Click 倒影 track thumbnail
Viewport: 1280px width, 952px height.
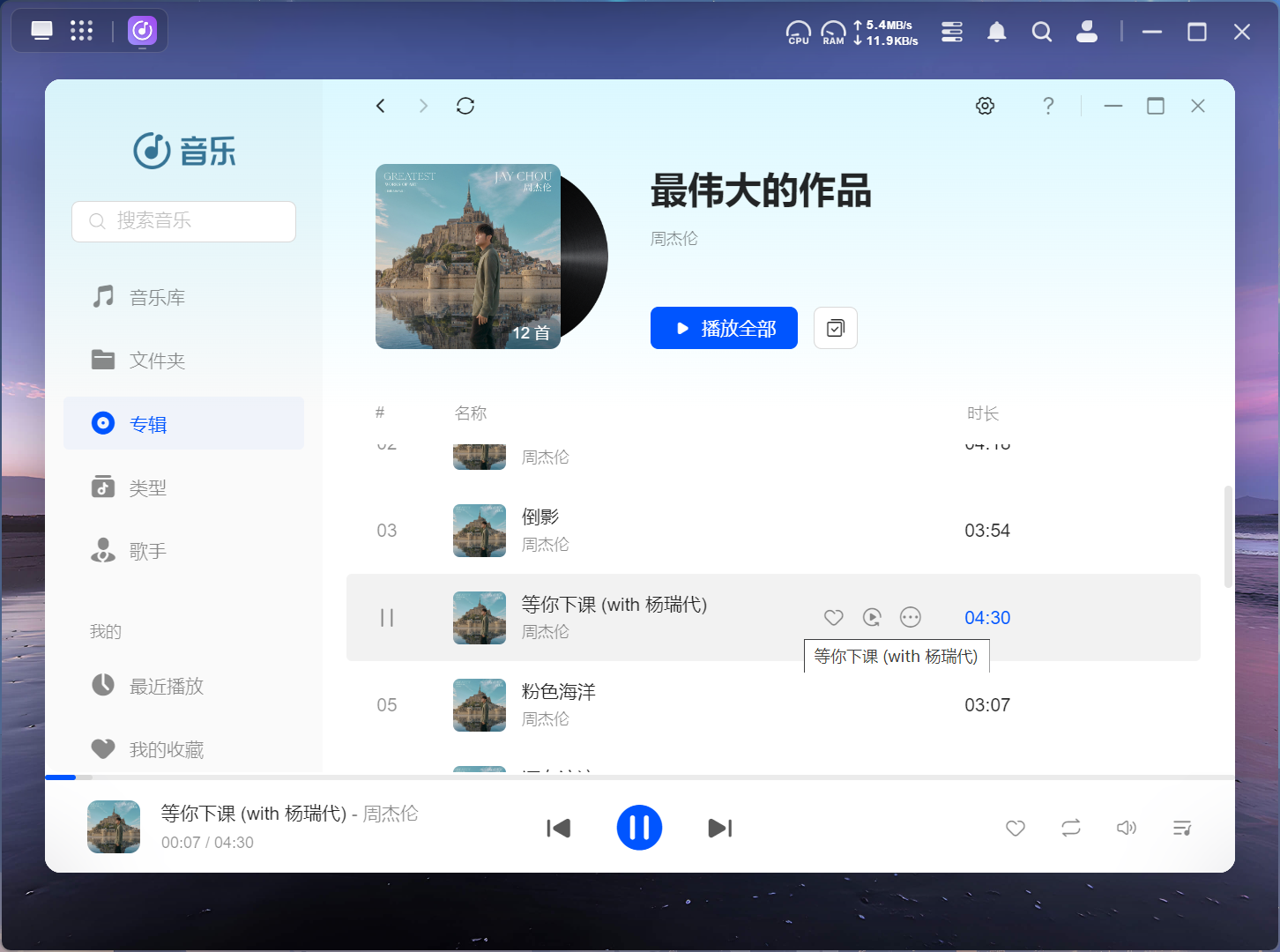pyautogui.click(x=480, y=531)
